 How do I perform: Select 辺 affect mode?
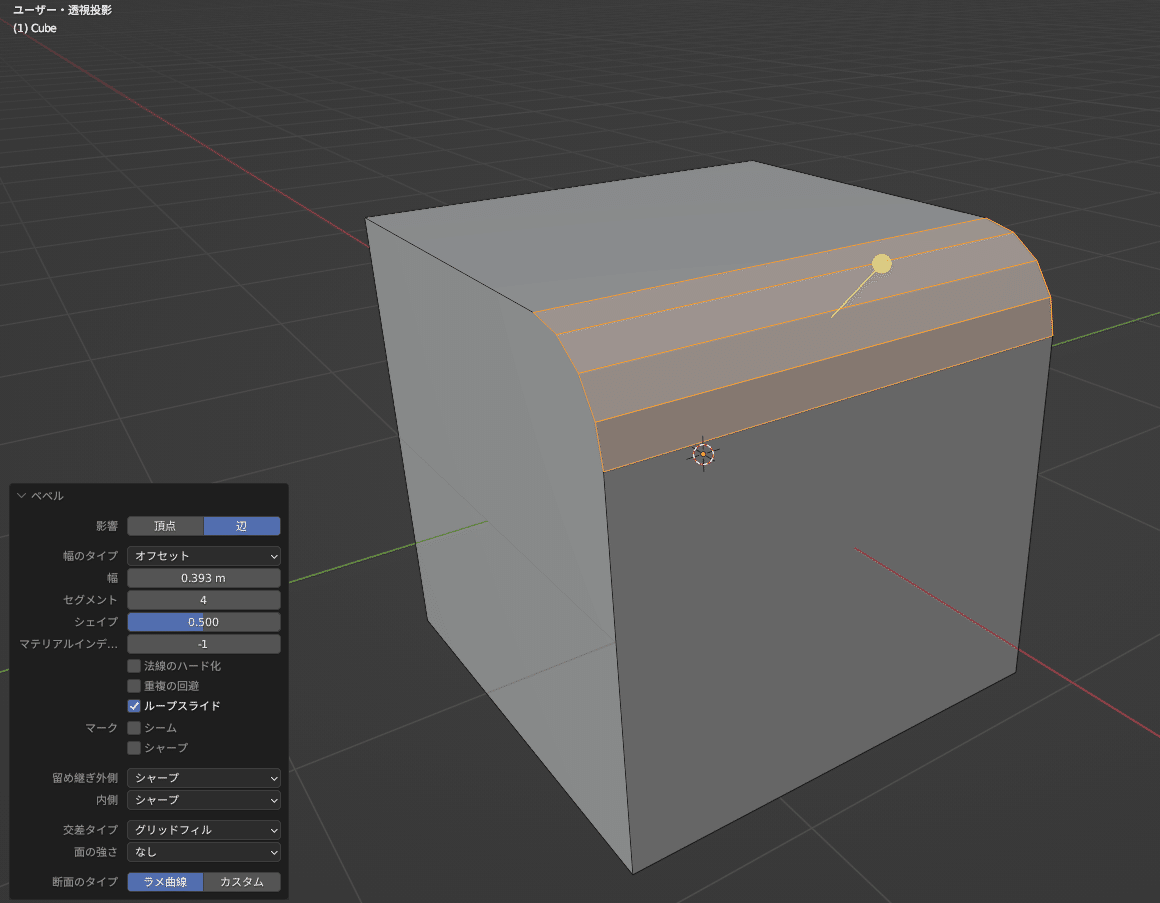click(242, 526)
